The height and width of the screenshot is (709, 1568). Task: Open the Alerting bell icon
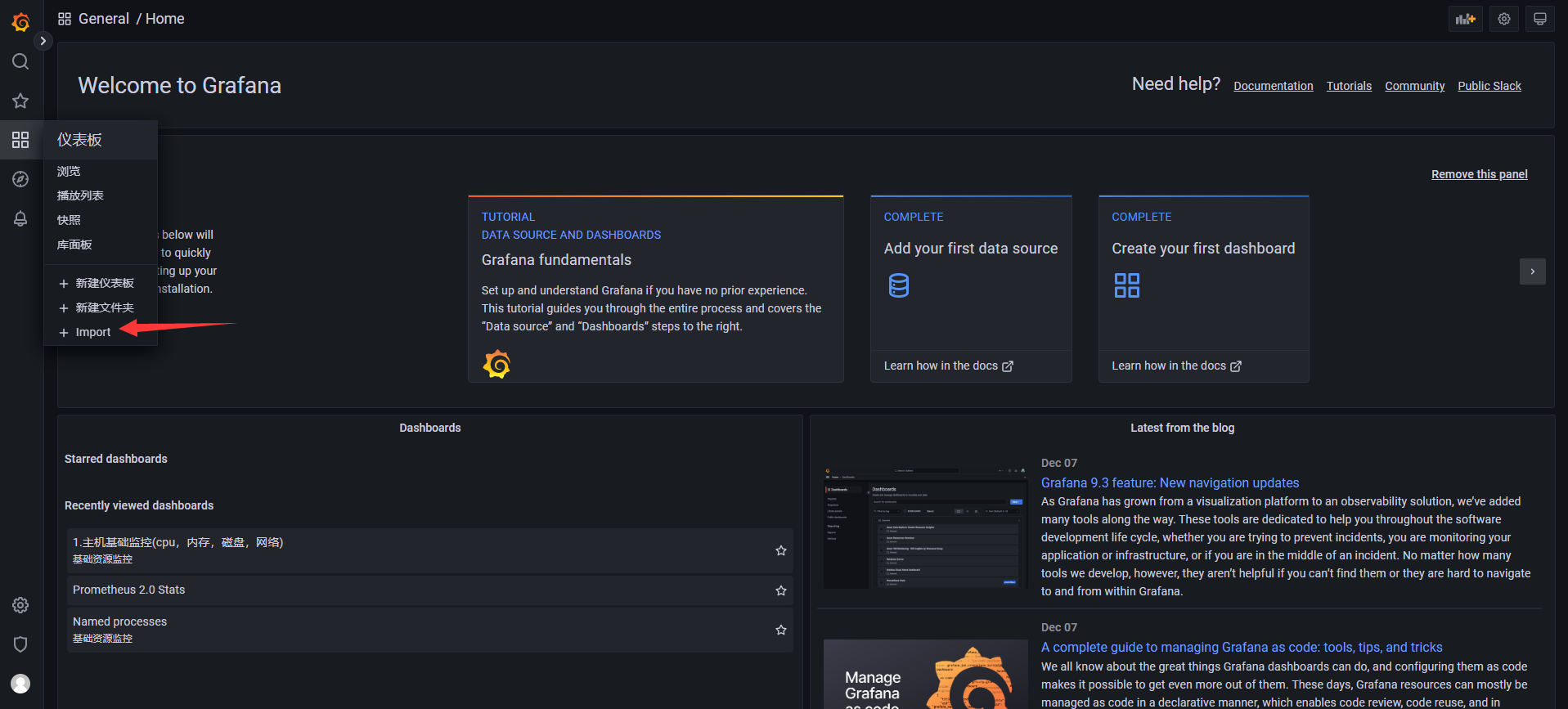pyautogui.click(x=20, y=218)
